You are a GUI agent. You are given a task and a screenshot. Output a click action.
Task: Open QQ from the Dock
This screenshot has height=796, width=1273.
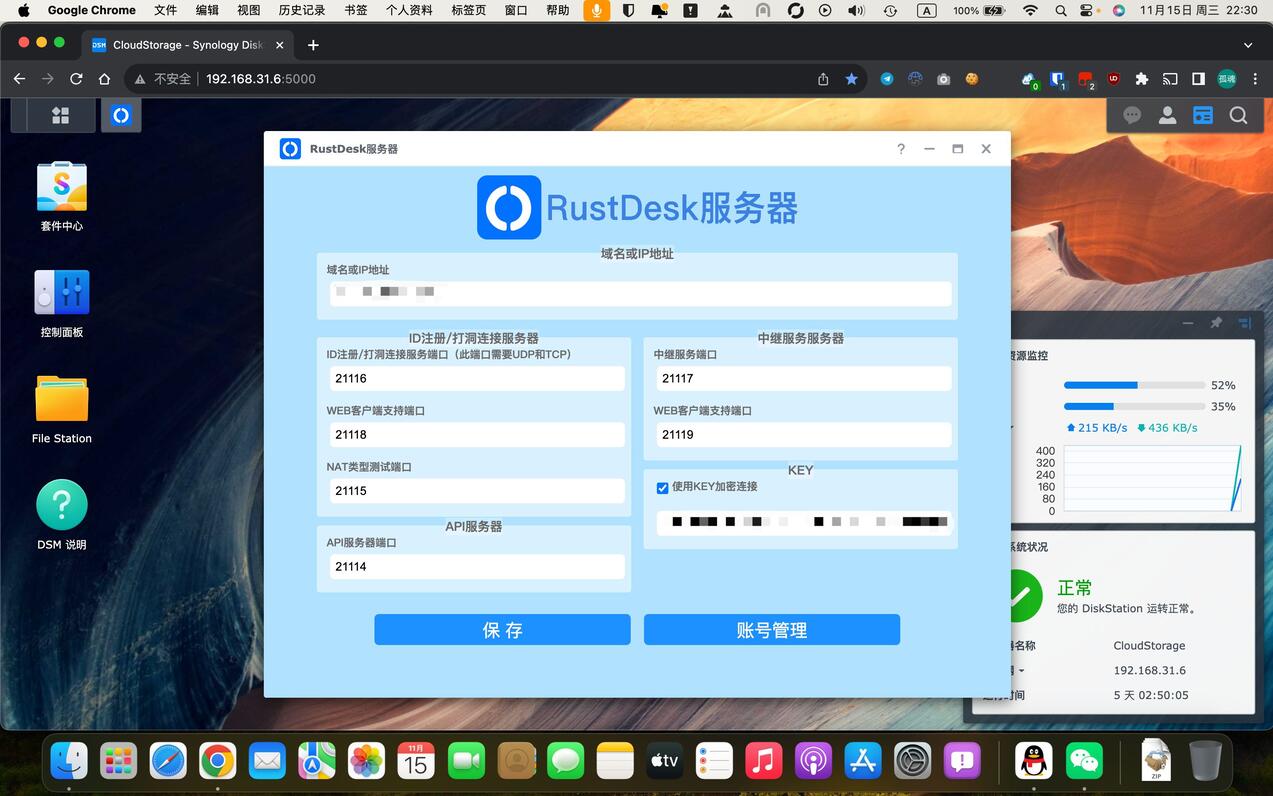[1034, 762]
